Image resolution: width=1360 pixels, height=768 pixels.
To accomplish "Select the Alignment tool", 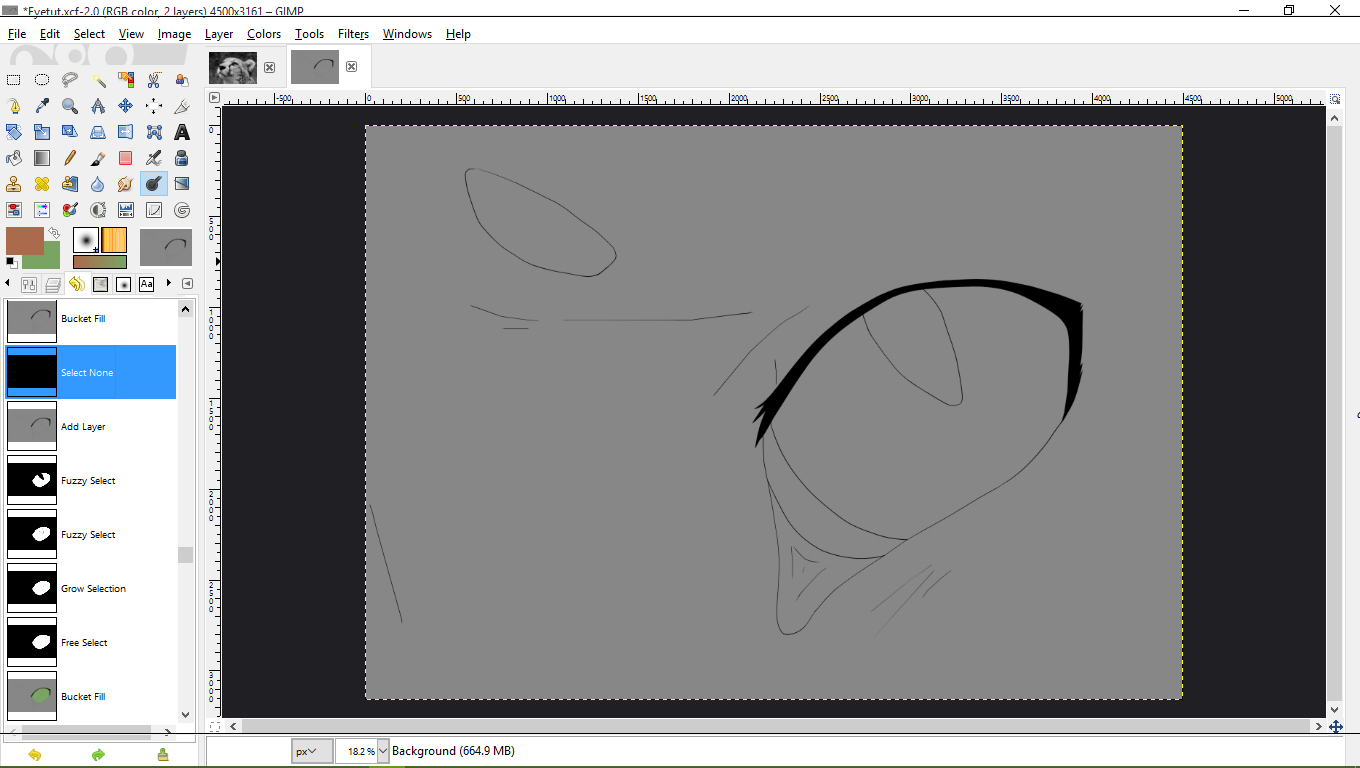I will tap(154, 106).
